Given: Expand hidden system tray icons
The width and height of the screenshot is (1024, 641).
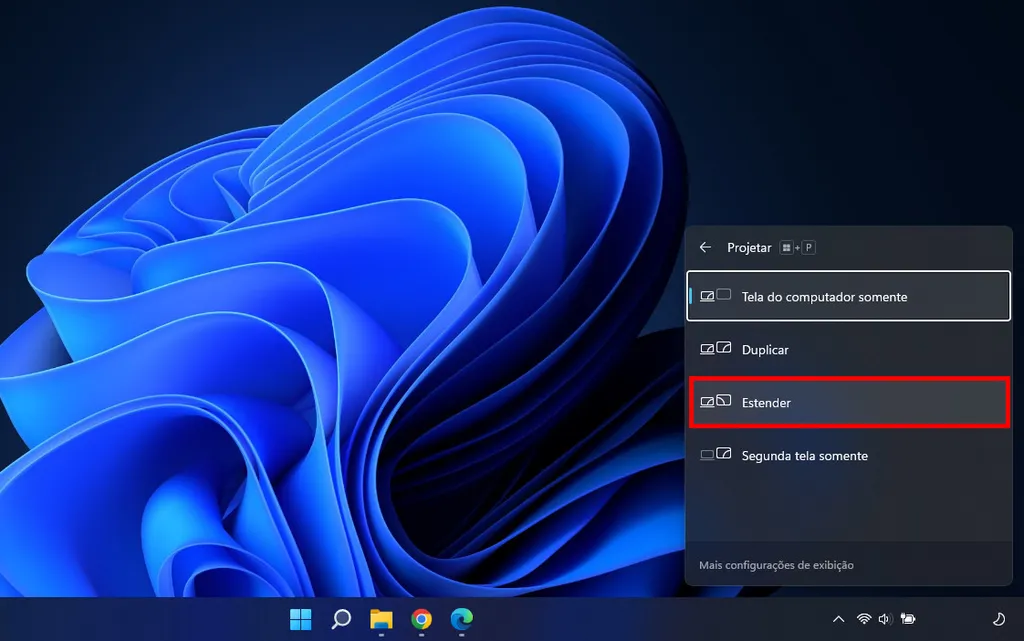Looking at the screenshot, I should pyautogui.click(x=838, y=620).
